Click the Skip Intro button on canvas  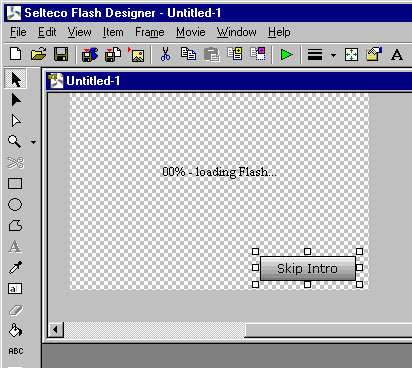(308, 268)
